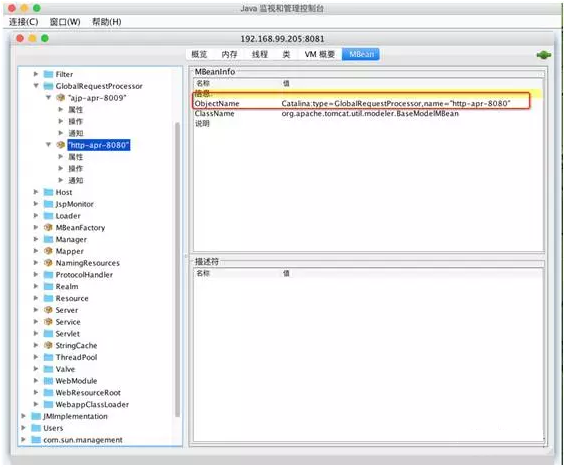Image resolution: width=564 pixels, height=470 pixels.
Task: Select the ajp-apr-8009 bean icon
Action: (60, 97)
